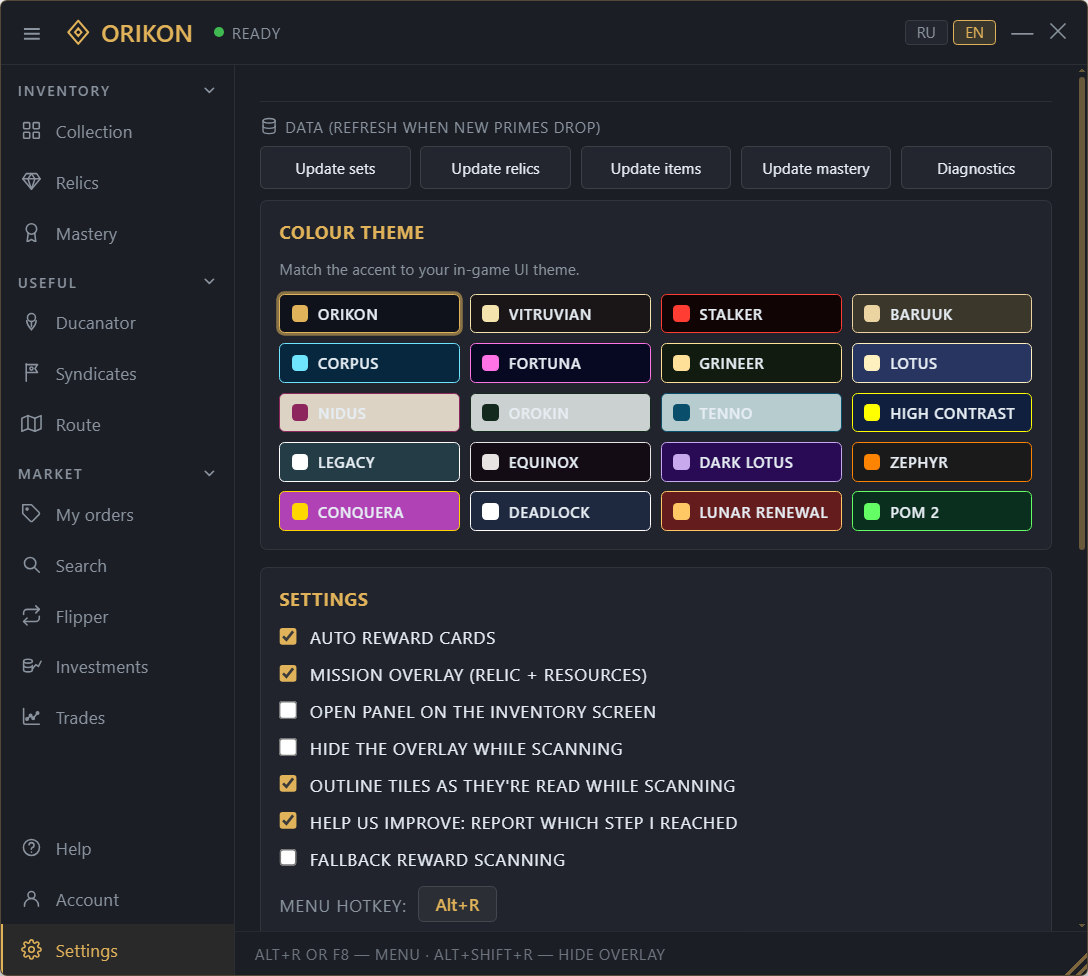The width and height of the screenshot is (1088, 976).
Task: Select the ORIKON colour theme
Action: (x=369, y=314)
